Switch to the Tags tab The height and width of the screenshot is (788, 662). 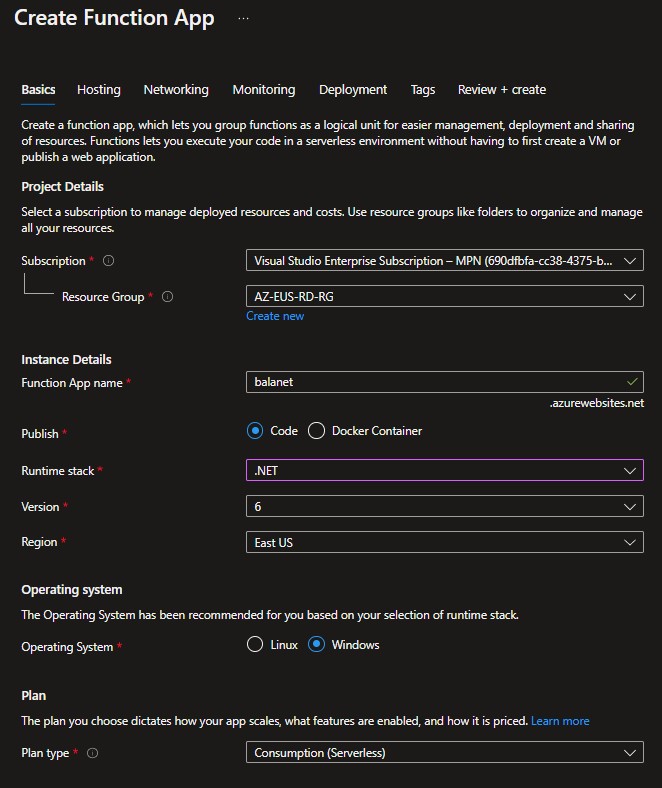[x=423, y=89]
